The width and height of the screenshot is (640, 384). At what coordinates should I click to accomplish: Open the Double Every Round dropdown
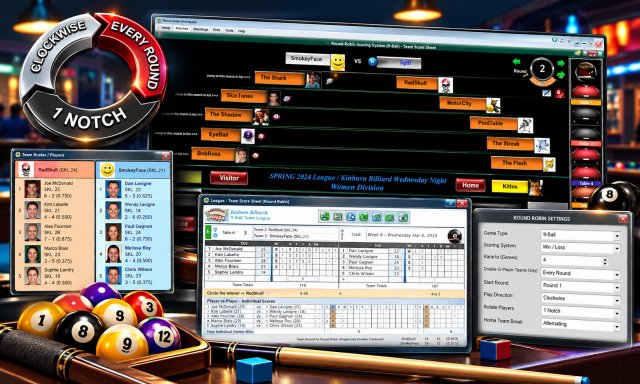[580, 273]
